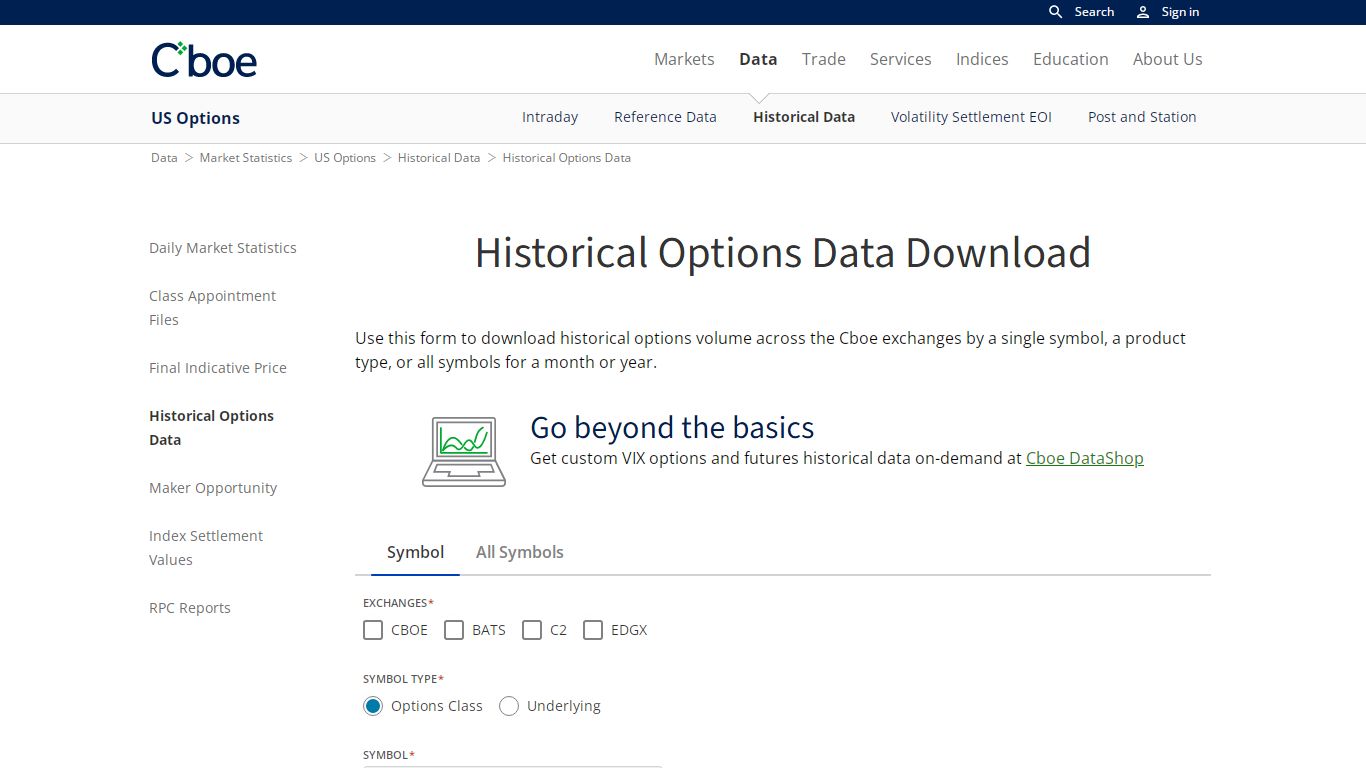Check the EDGX exchange checkbox
This screenshot has width=1366, height=768.
[x=593, y=630]
